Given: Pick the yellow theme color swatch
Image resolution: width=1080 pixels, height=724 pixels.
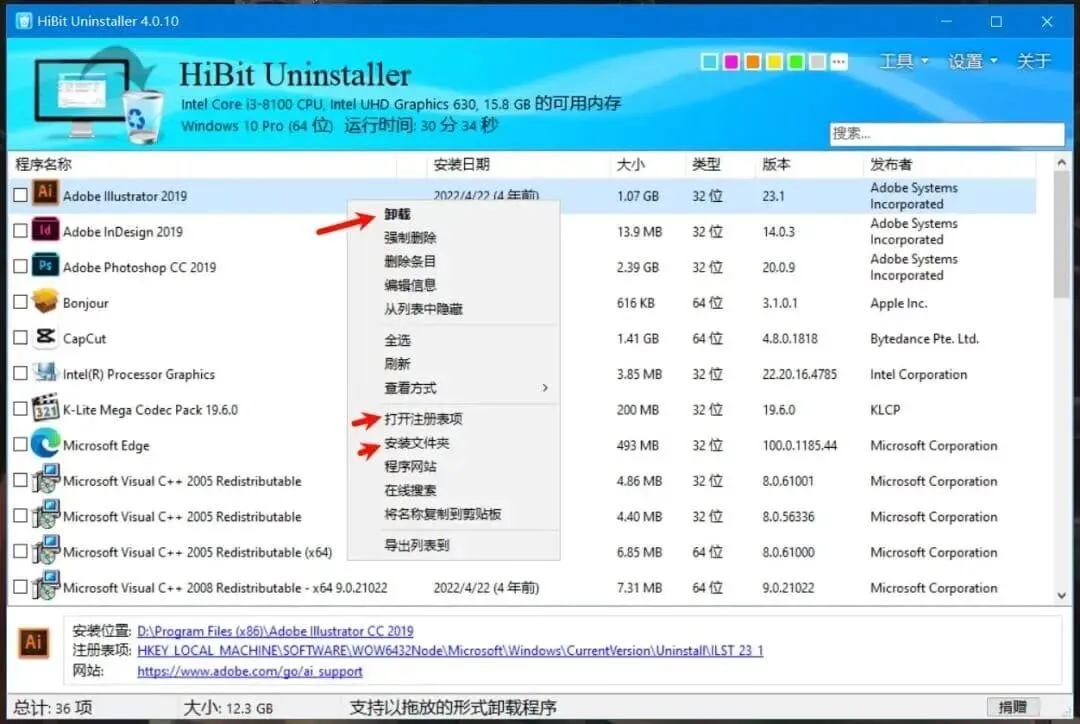Looking at the screenshot, I should tap(773, 62).
